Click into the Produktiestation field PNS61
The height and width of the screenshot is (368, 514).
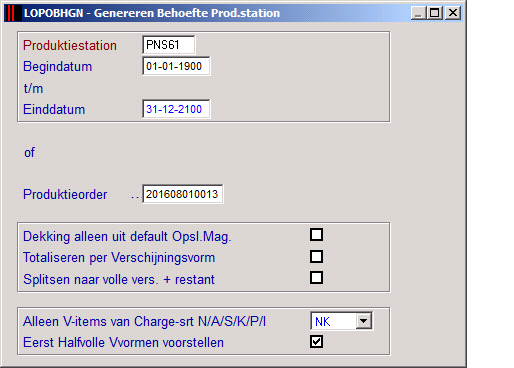pyautogui.click(x=169, y=45)
